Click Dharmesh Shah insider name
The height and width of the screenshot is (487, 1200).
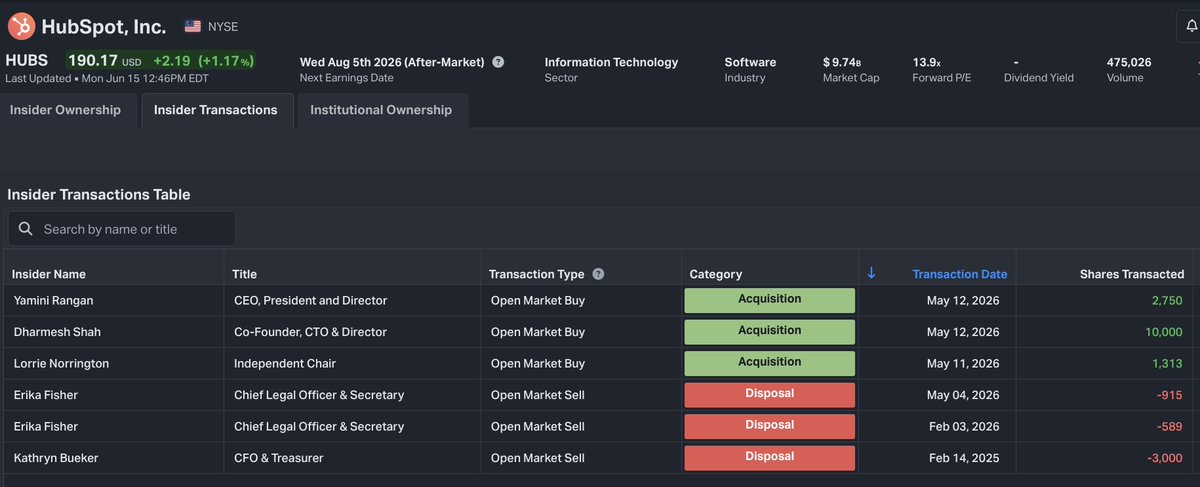57,332
